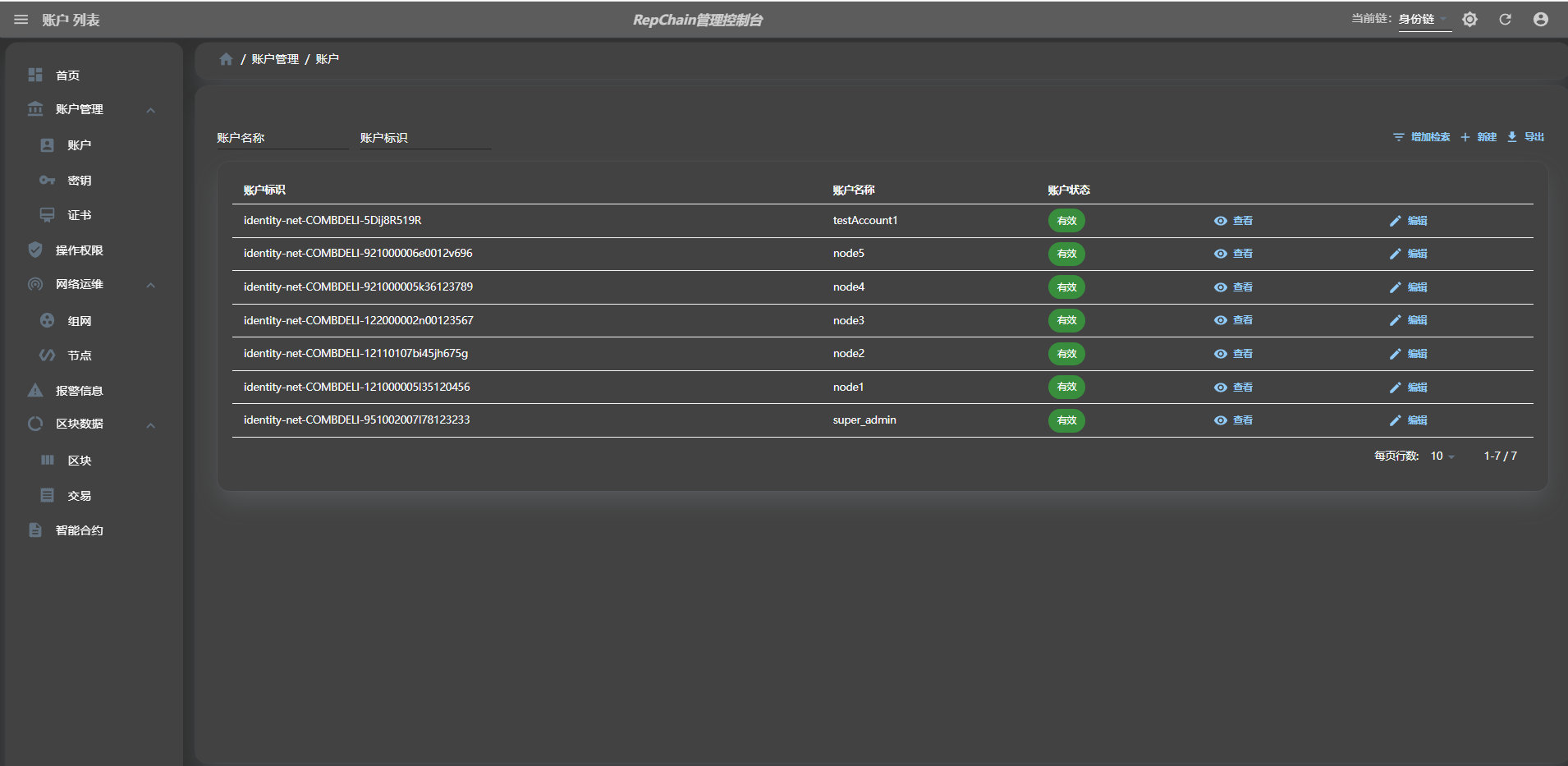The width and height of the screenshot is (1568, 766).
Task: Click identity-net-COMBDELI-5Dij8R519R cell
Action: click(x=332, y=220)
